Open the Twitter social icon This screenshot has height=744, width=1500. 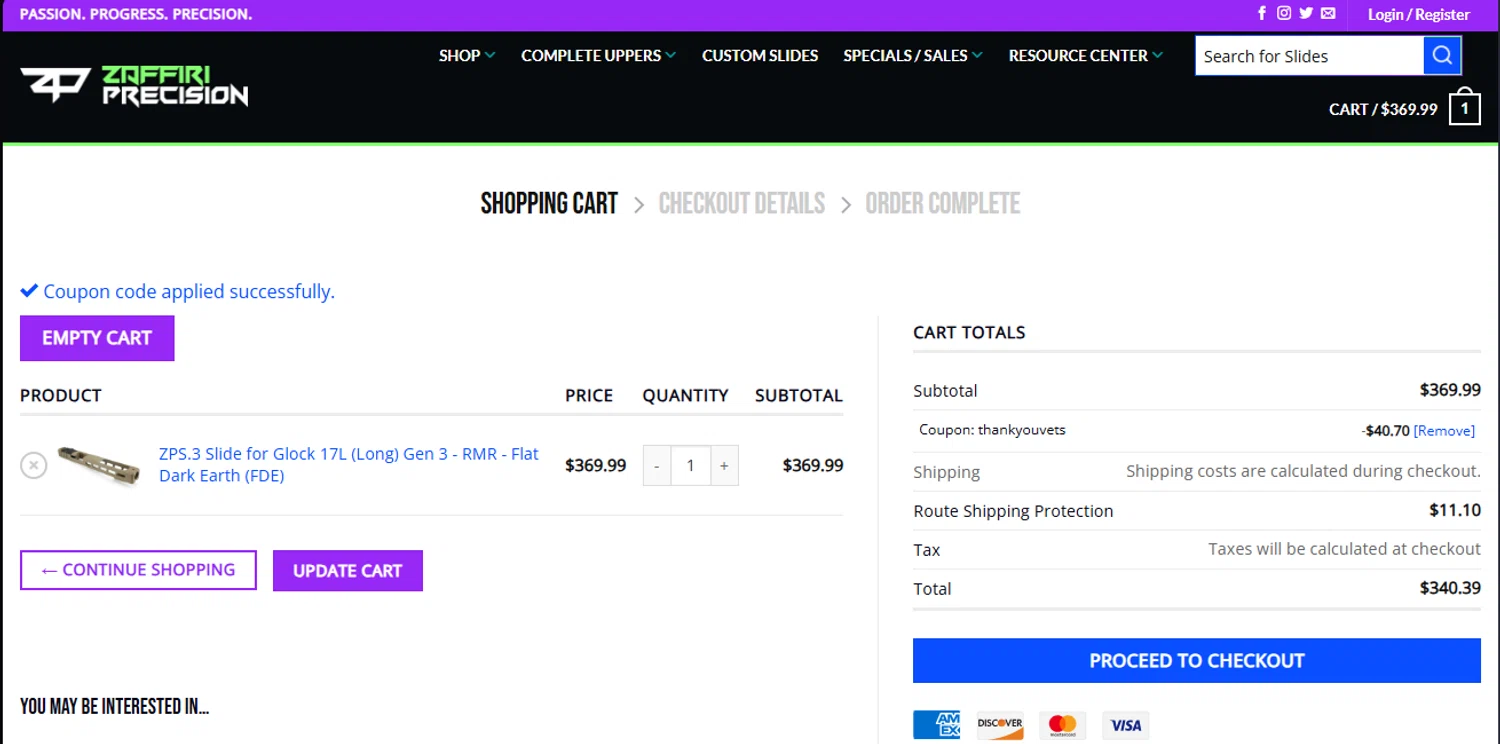(x=1306, y=14)
